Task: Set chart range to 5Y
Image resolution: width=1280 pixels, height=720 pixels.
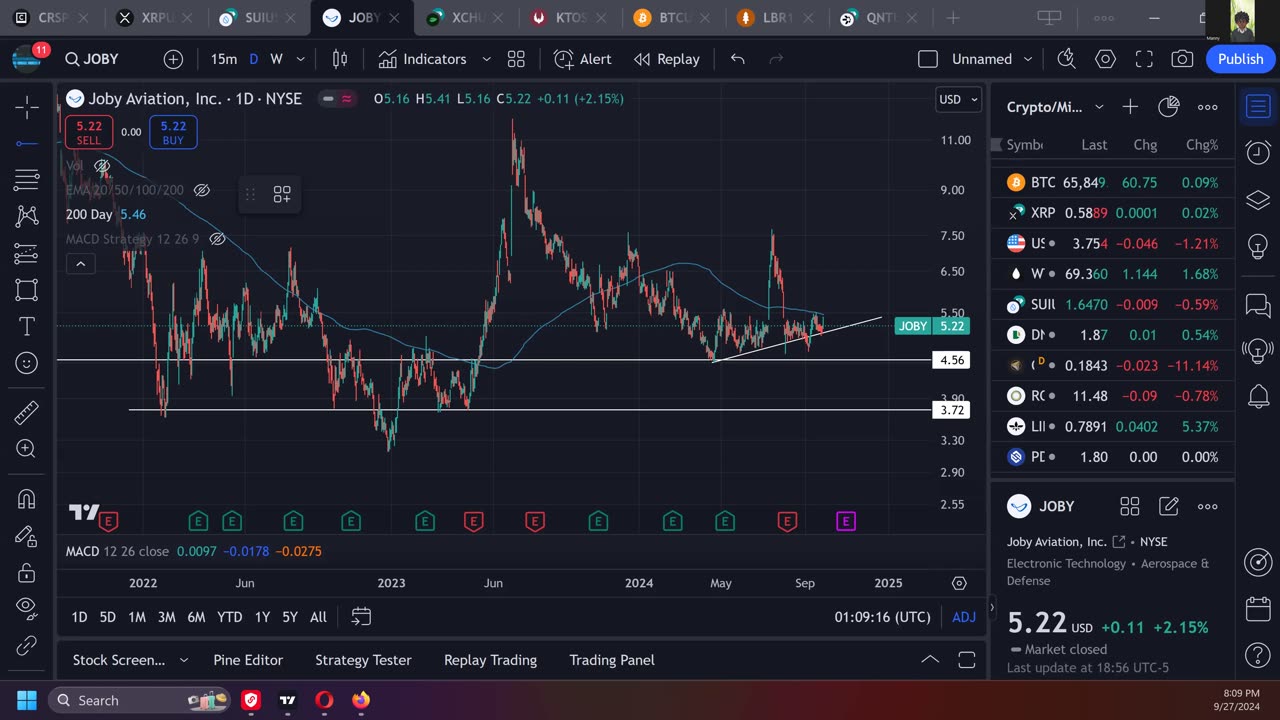Action: click(289, 617)
